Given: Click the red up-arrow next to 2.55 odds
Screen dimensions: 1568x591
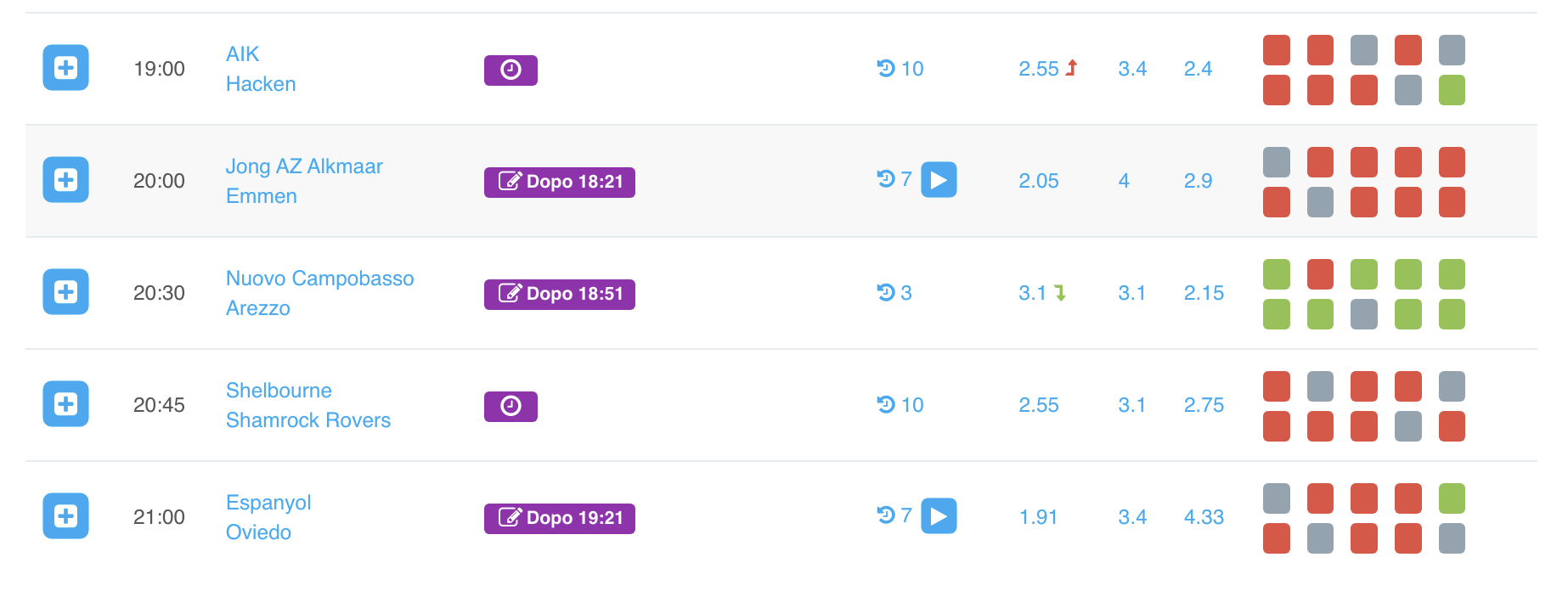Looking at the screenshot, I should [x=1072, y=68].
